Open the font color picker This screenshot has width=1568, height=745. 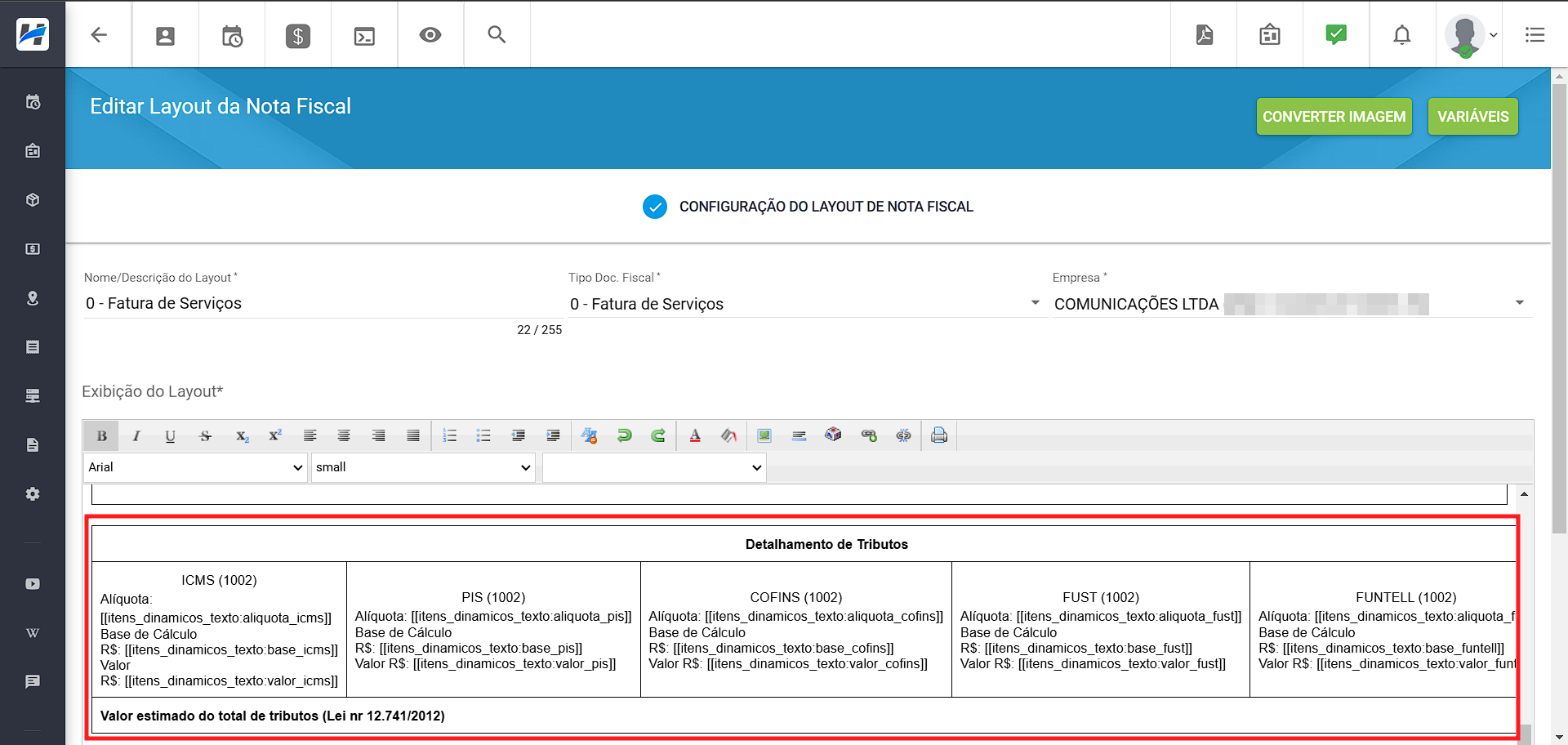click(x=695, y=436)
